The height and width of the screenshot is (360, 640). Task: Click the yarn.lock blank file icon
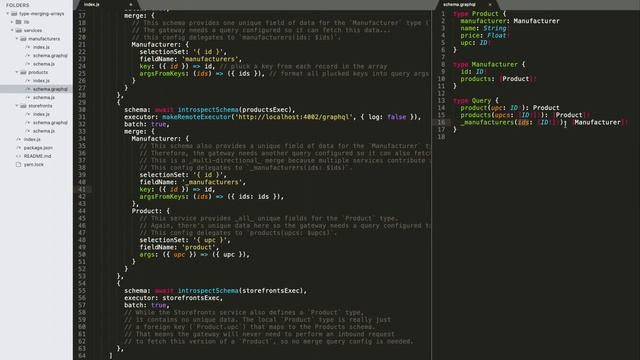click(x=18, y=164)
